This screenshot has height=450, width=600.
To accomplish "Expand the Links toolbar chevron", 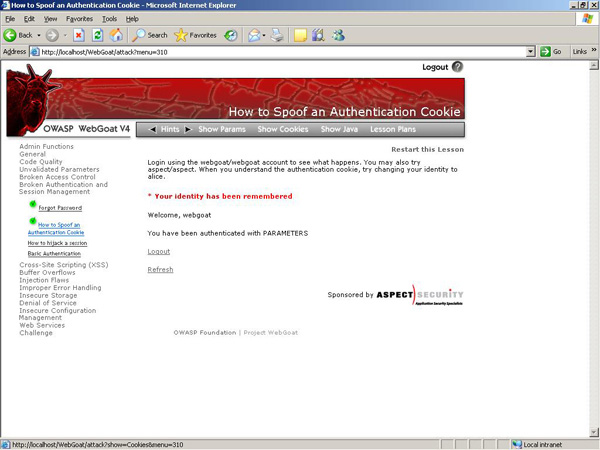I will click(x=593, y=50).
